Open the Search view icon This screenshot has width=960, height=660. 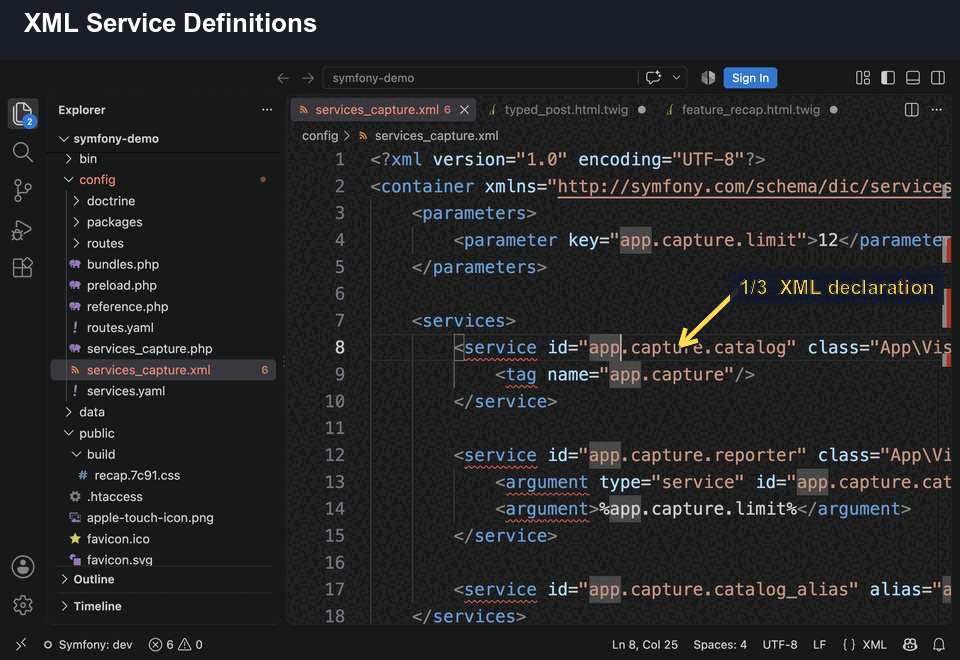(23, 152)
